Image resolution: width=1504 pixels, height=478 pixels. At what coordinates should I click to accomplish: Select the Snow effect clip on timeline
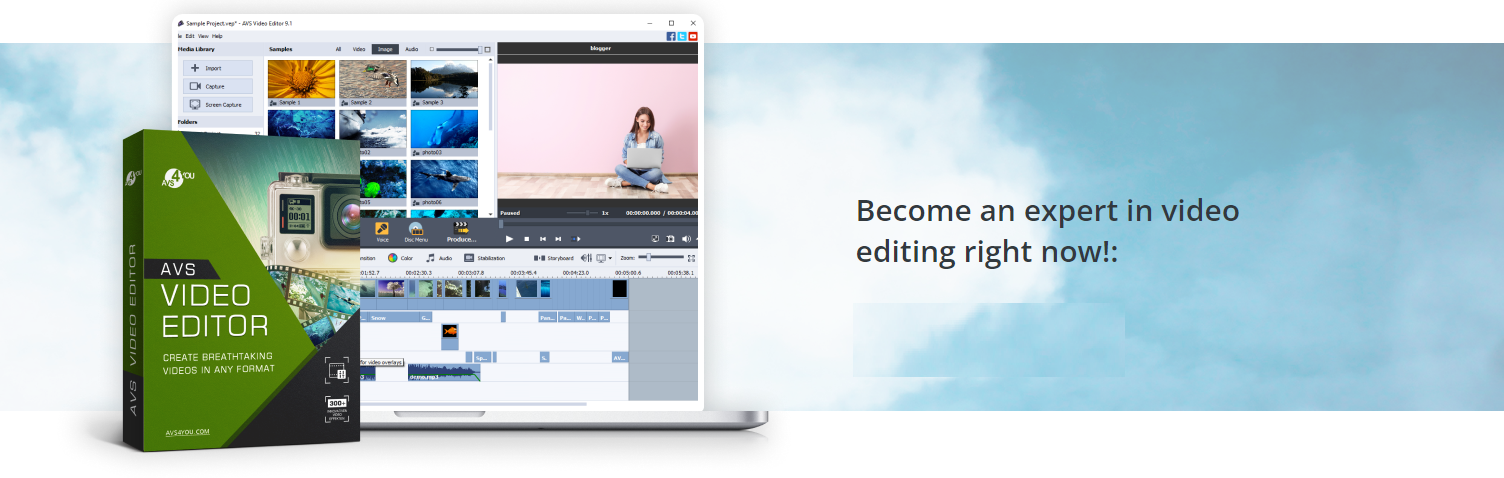394,317
